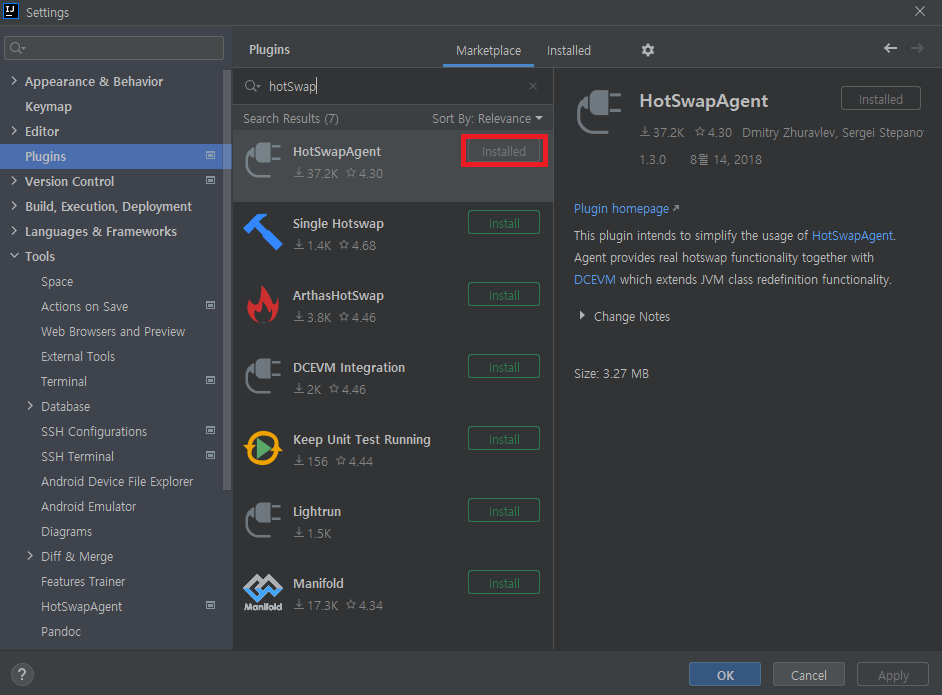942x695 pixels.
Task: Select the Keep Unit Test Running icon
Action: coord(263,448)
